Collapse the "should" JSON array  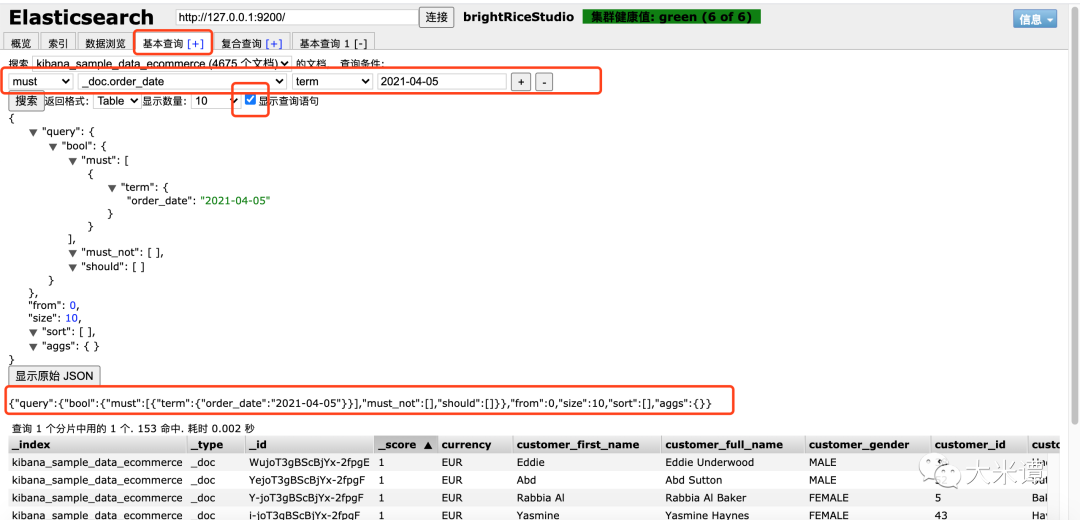[x=73, y=267]
